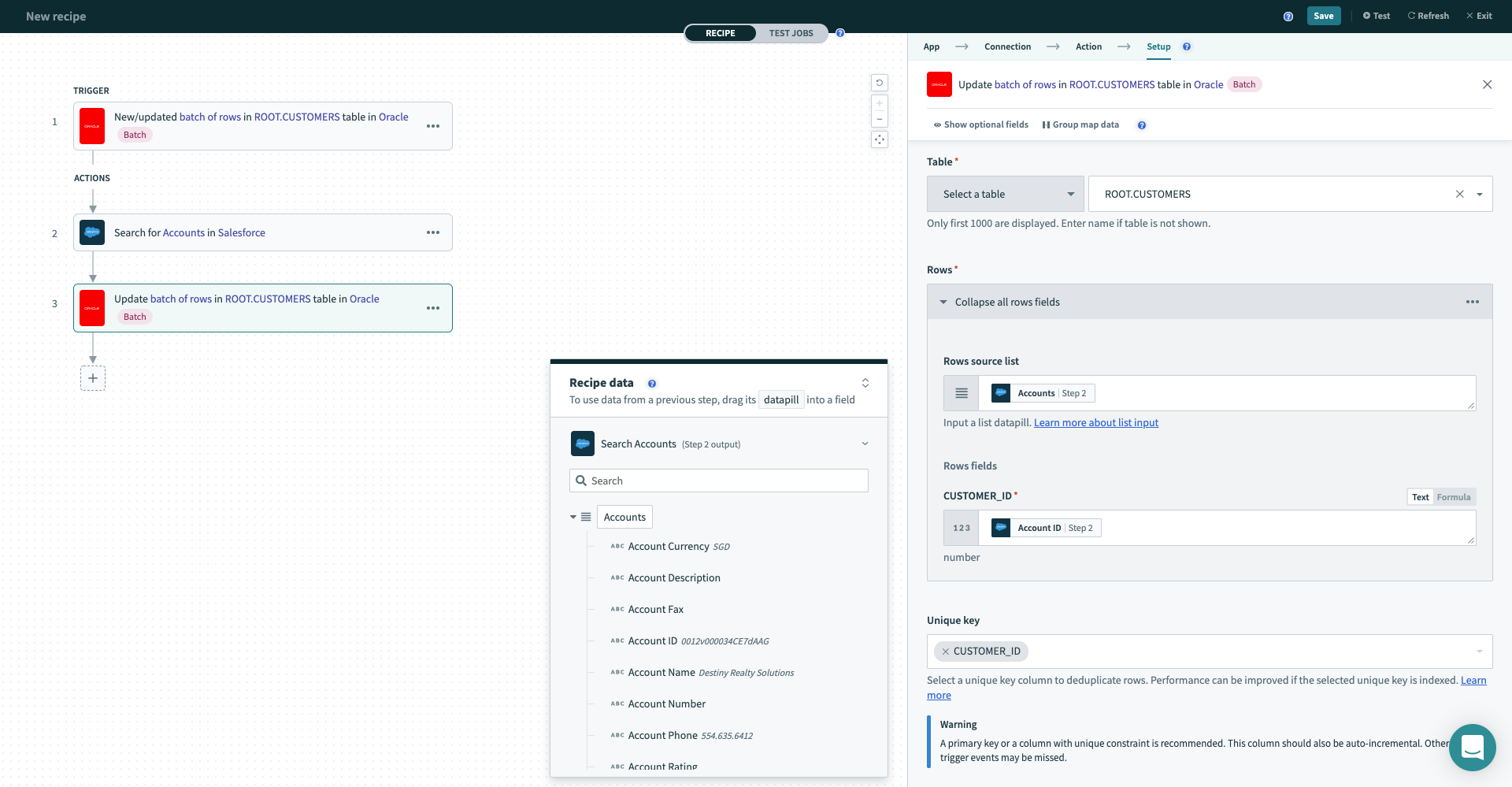Viewport: 1512px width, 787px height.
Task: Go to the Action setup tab
Action: pos(1088,46)
